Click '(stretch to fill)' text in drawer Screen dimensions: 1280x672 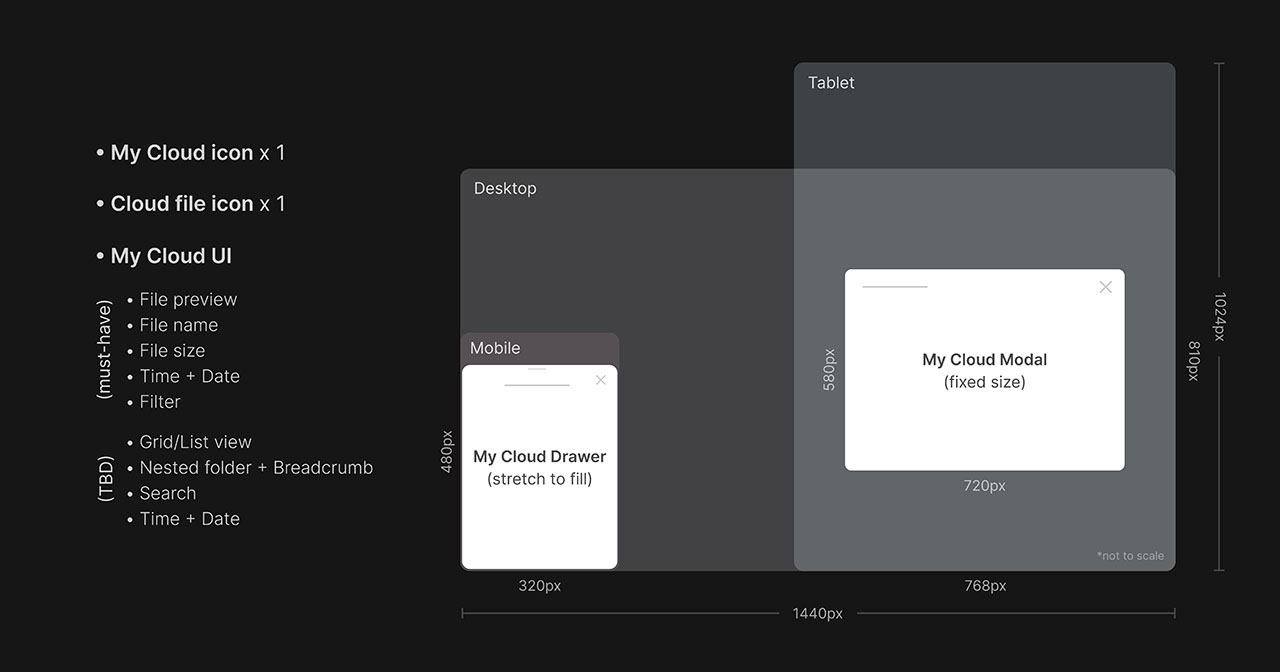tap(540, 479)
